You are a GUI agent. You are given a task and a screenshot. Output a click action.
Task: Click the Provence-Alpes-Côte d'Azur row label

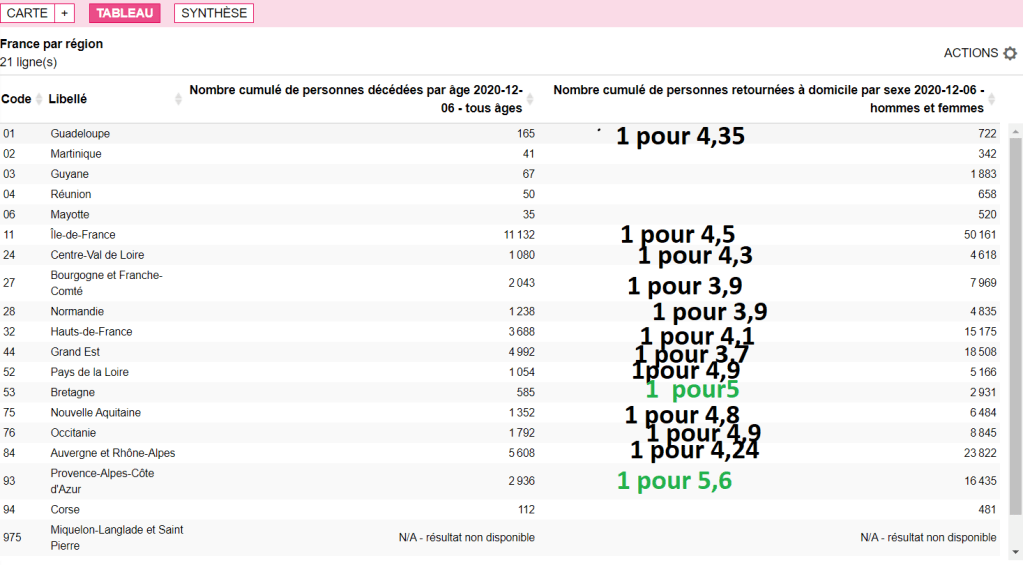point(103,481)
